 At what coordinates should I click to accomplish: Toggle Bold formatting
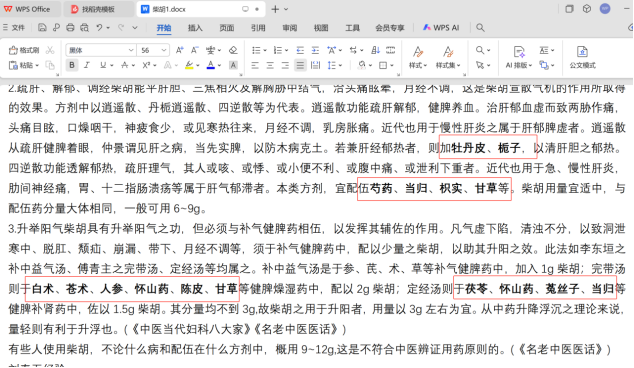pos(72,65)
